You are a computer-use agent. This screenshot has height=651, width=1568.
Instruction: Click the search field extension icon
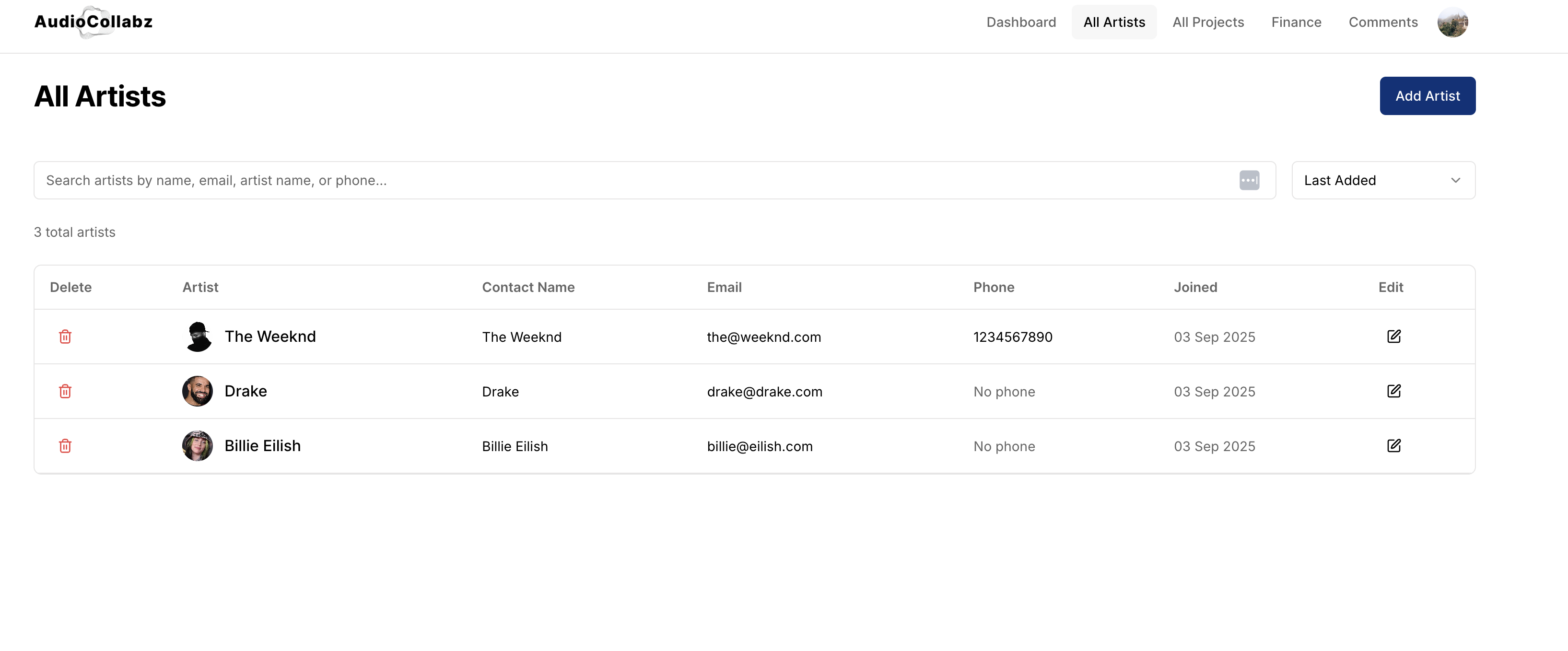point(1249,180)
